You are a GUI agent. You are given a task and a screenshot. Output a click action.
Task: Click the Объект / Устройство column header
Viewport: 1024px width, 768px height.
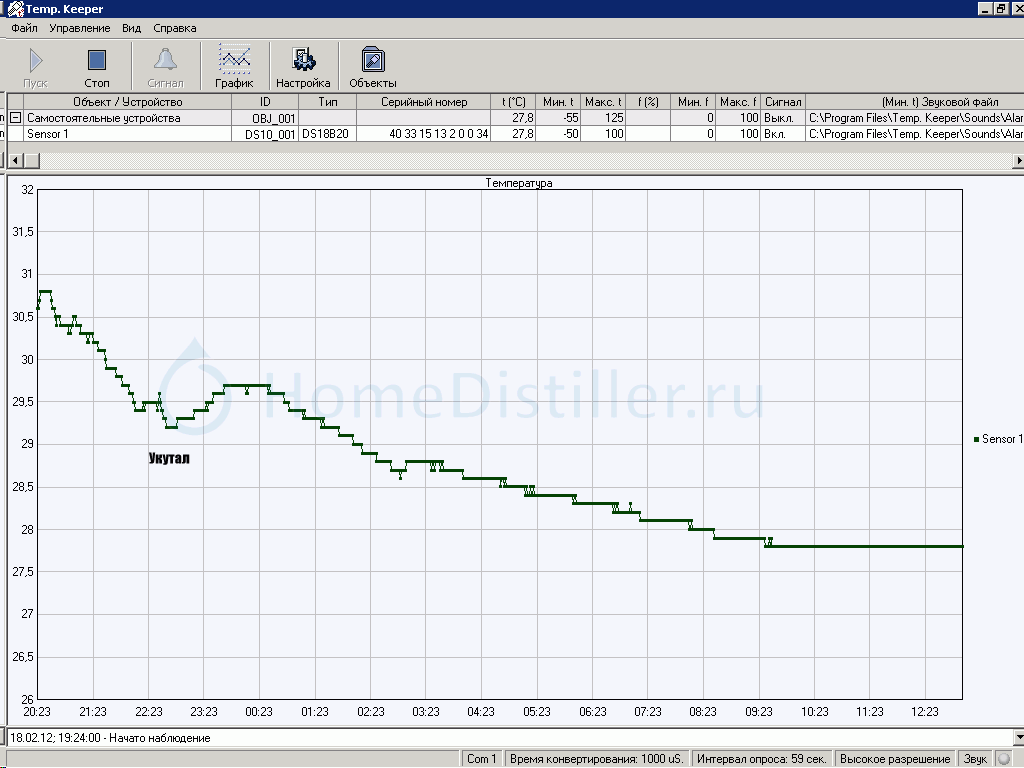coord(127,102)
